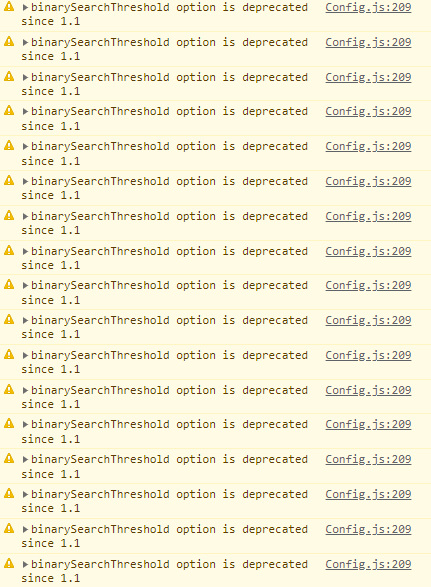Click the warning icon on the ninth message
Viewport: 431px width, 587px height.
pos(9,285)
